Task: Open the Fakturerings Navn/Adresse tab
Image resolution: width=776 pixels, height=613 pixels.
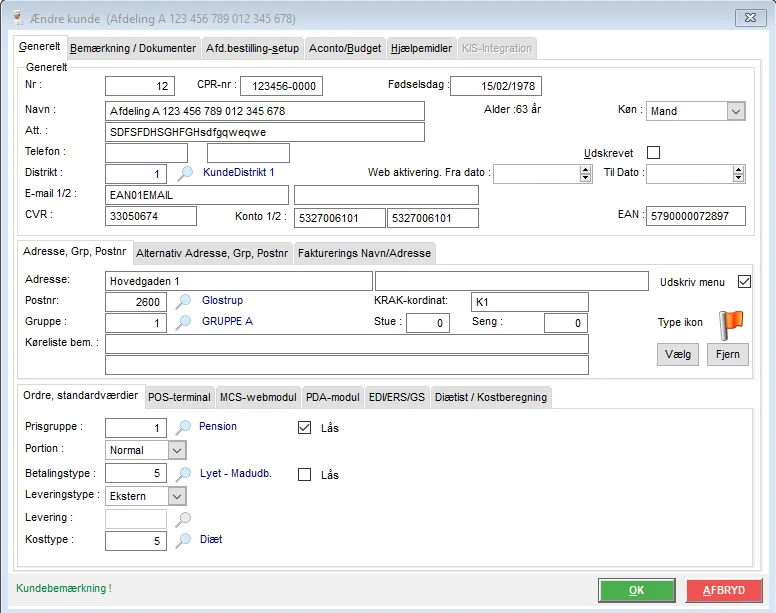Action: tap(365, 253)
